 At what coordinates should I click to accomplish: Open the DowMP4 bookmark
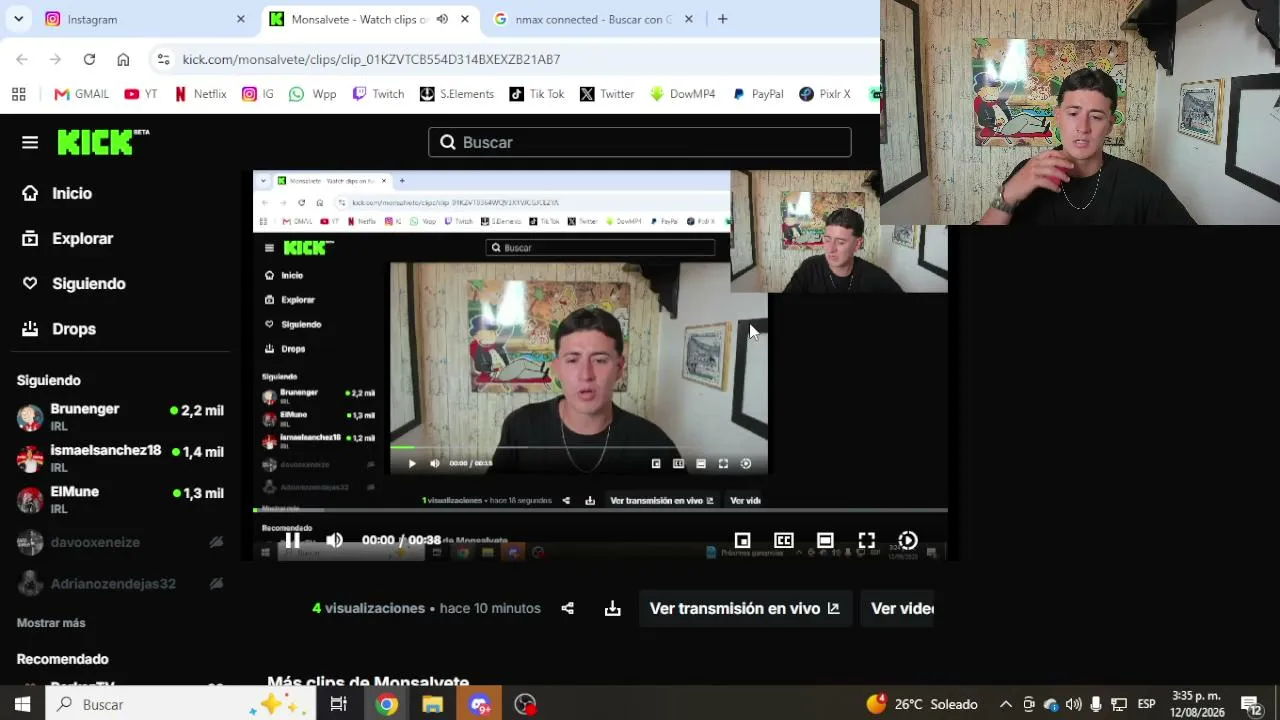pyautogui.click(x=682, y=94)
